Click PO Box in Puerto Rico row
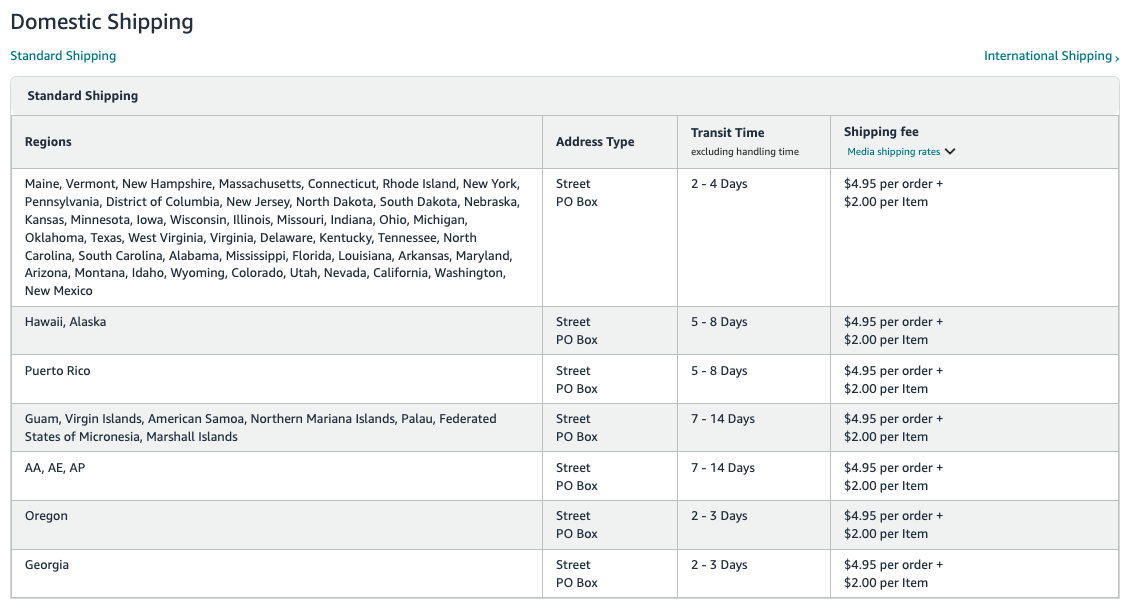1133x611 pixels. [577, 389]
